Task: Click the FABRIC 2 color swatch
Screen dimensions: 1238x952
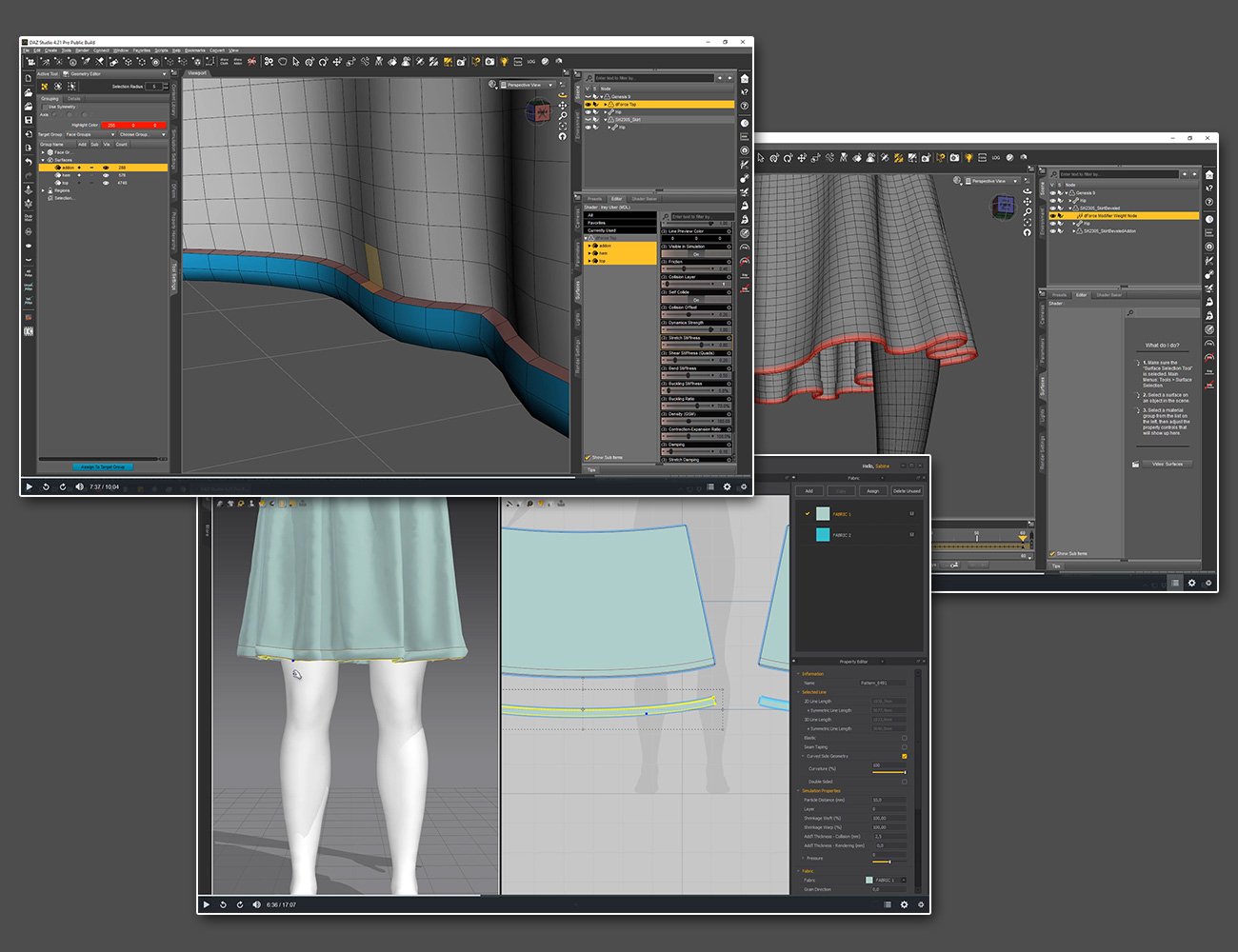Action: tap(823, 534)
